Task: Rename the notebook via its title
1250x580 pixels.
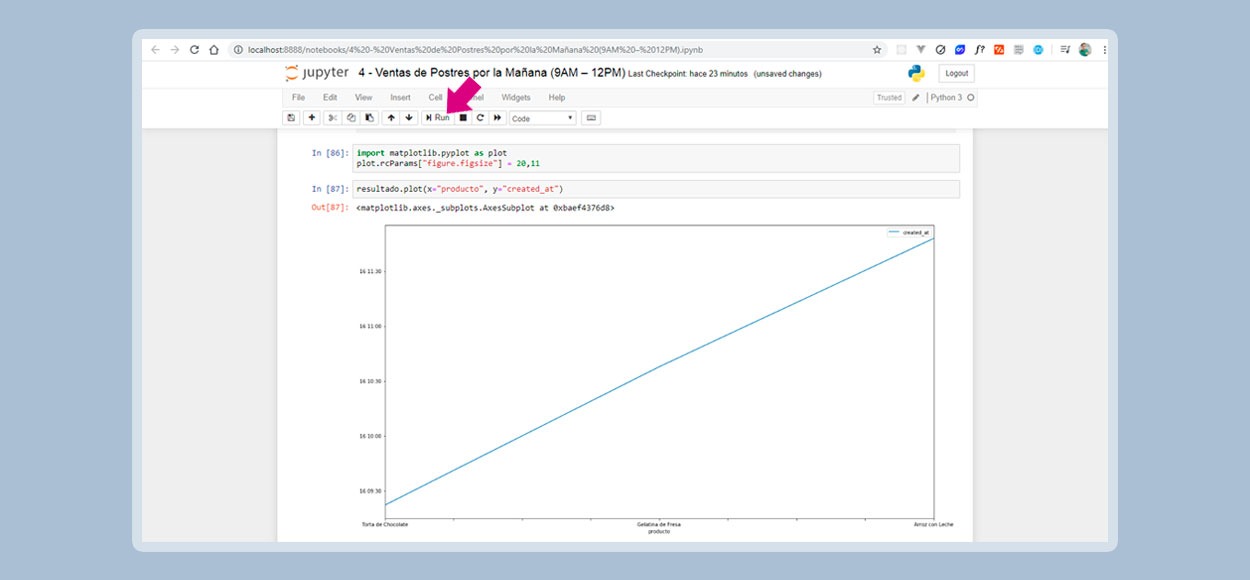Action: tap(491, 73)
